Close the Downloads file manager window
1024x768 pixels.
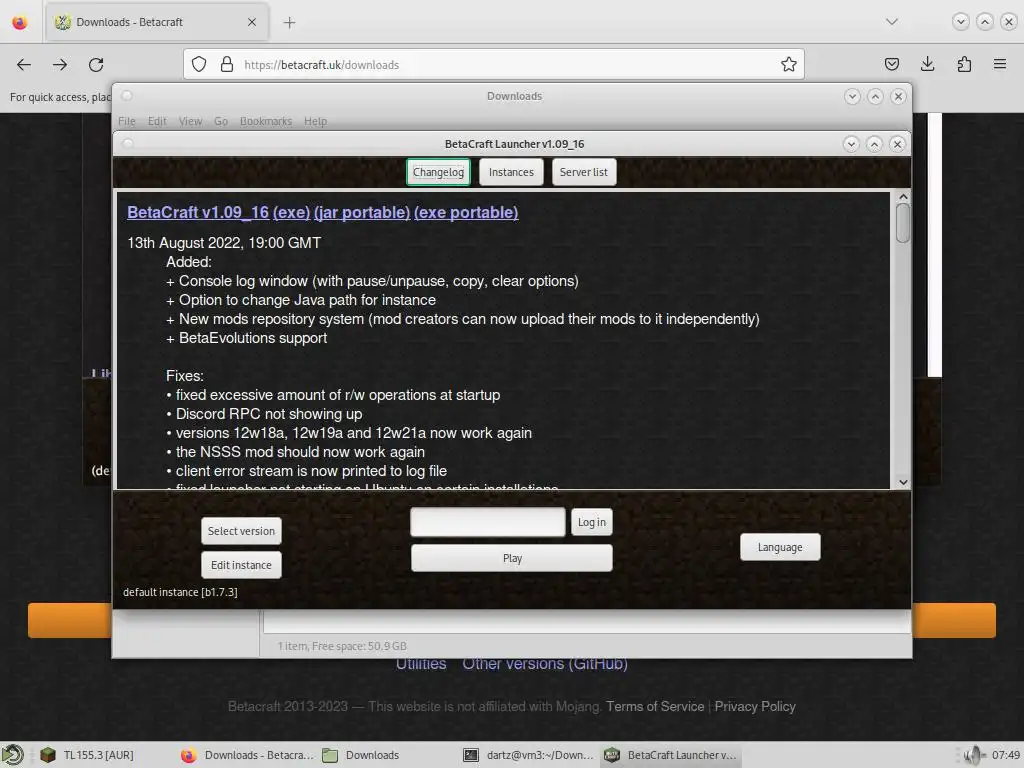coord(899,97)
